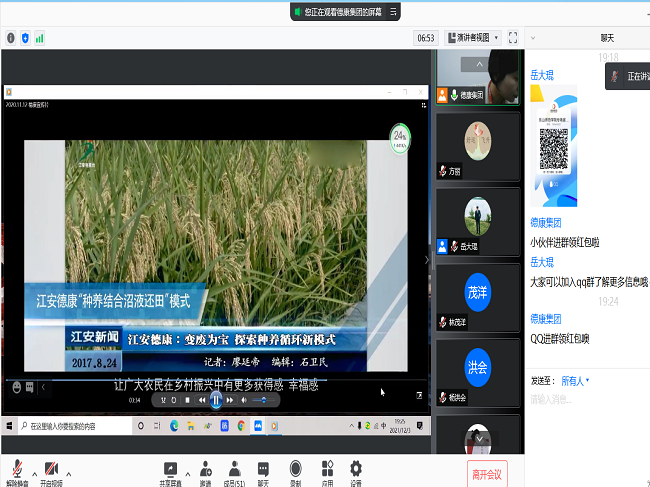Collapse the chat panel with the top chevron
Screen dimensions: 650x487
click(x=533, y=38)
